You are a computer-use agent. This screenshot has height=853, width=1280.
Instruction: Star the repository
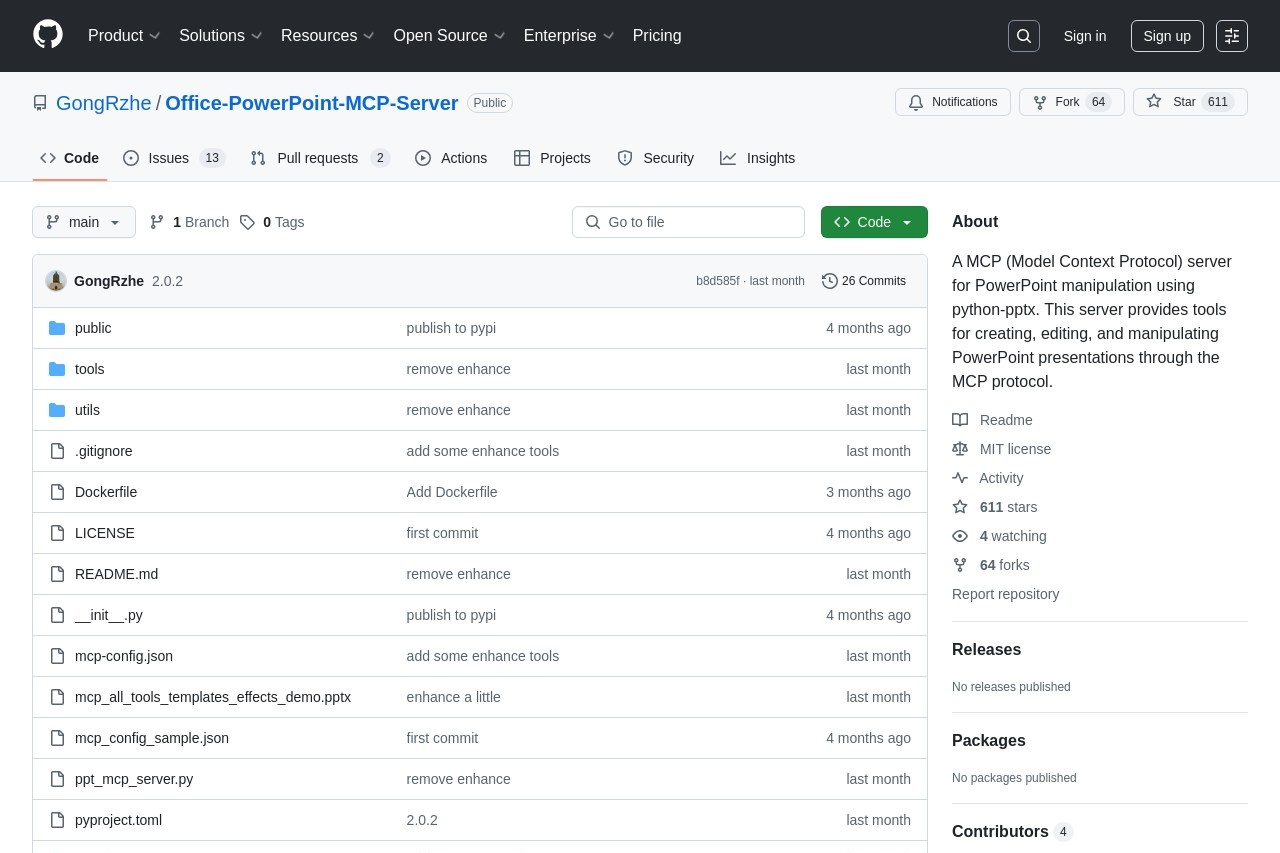click(x=1190, y=102)
